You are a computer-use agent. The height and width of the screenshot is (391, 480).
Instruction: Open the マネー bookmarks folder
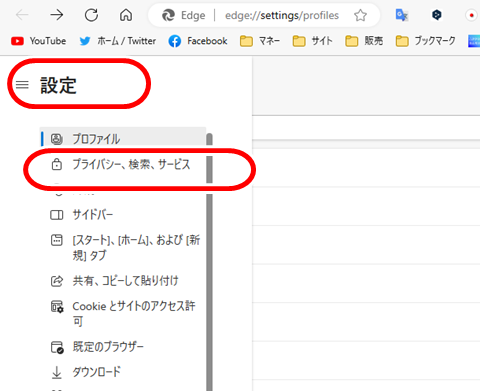tap(260, 41)
